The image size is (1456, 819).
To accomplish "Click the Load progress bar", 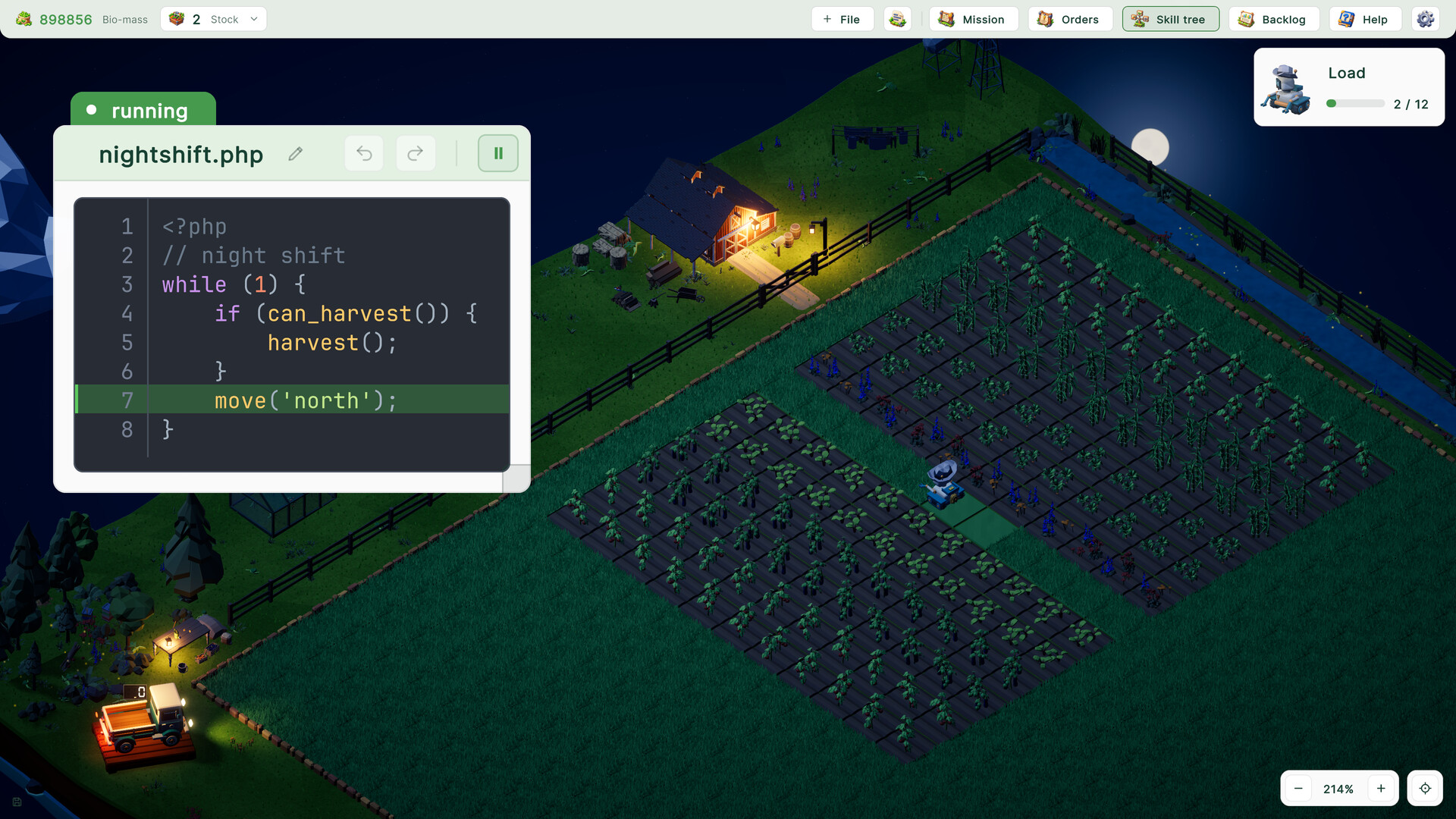I will pyautogui.click(x=1355, y=104).
